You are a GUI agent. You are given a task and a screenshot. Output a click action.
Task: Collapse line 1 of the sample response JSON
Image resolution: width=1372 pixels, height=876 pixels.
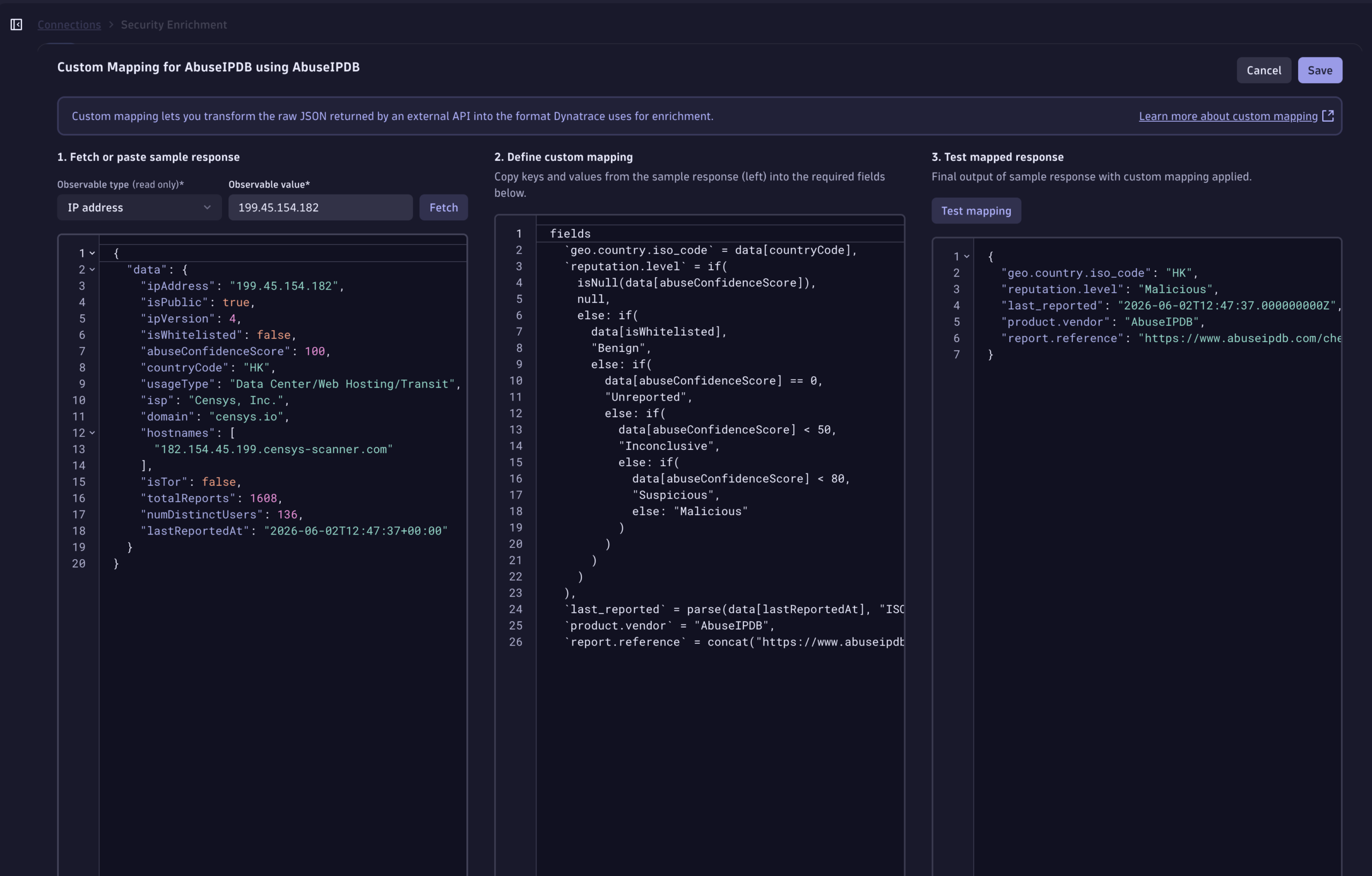tap(92, 253)
